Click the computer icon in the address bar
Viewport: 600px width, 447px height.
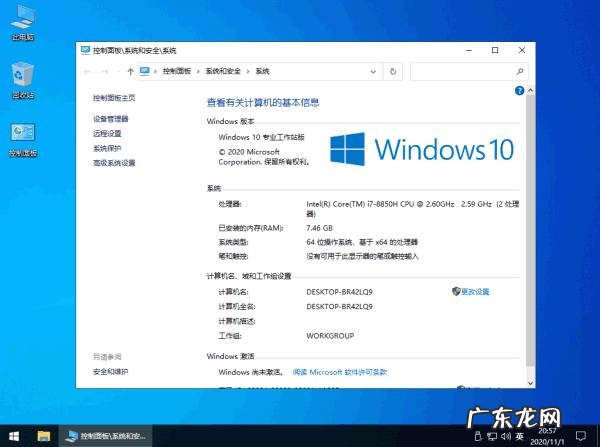[145, 71]
